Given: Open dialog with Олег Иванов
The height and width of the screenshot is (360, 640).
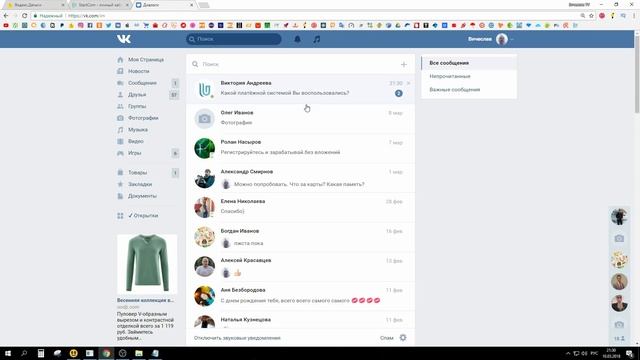Looking at the screenshot, I should tap(300, 118).
